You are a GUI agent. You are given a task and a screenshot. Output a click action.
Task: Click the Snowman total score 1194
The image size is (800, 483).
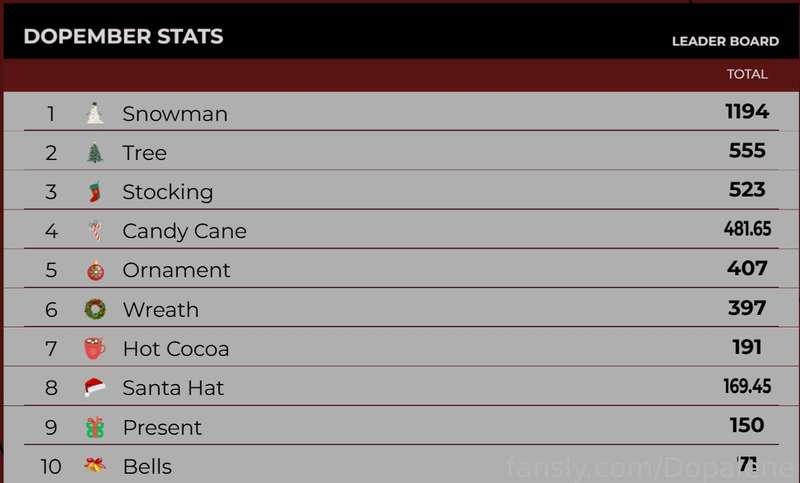tap(747, 111)
